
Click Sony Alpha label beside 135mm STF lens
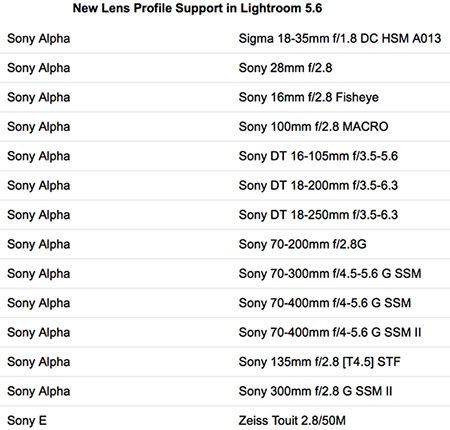click(x=39, y=362)
